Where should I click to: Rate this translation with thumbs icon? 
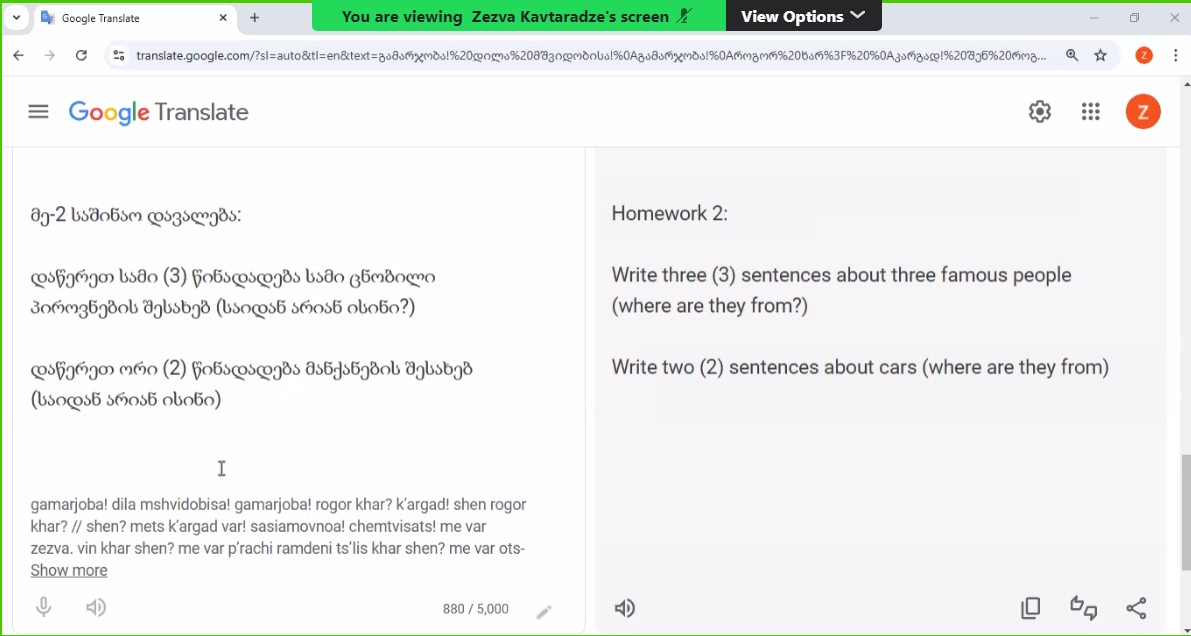pyautogui.click(x=1083, y=608)
